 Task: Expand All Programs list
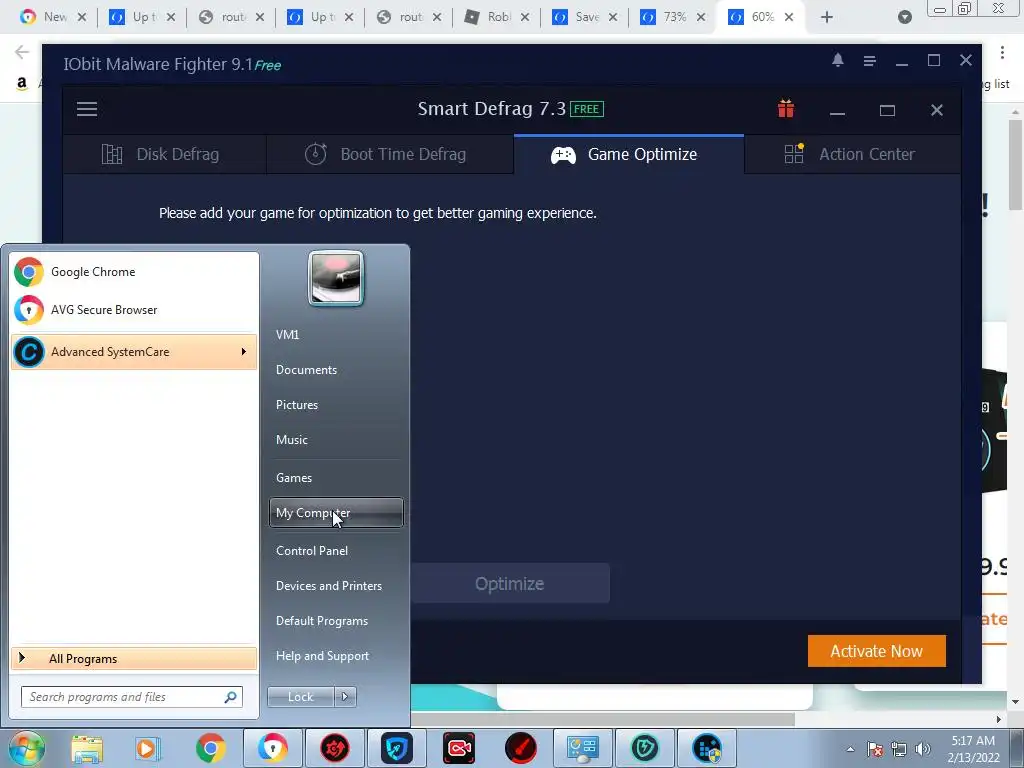click(x=134, y=659)
